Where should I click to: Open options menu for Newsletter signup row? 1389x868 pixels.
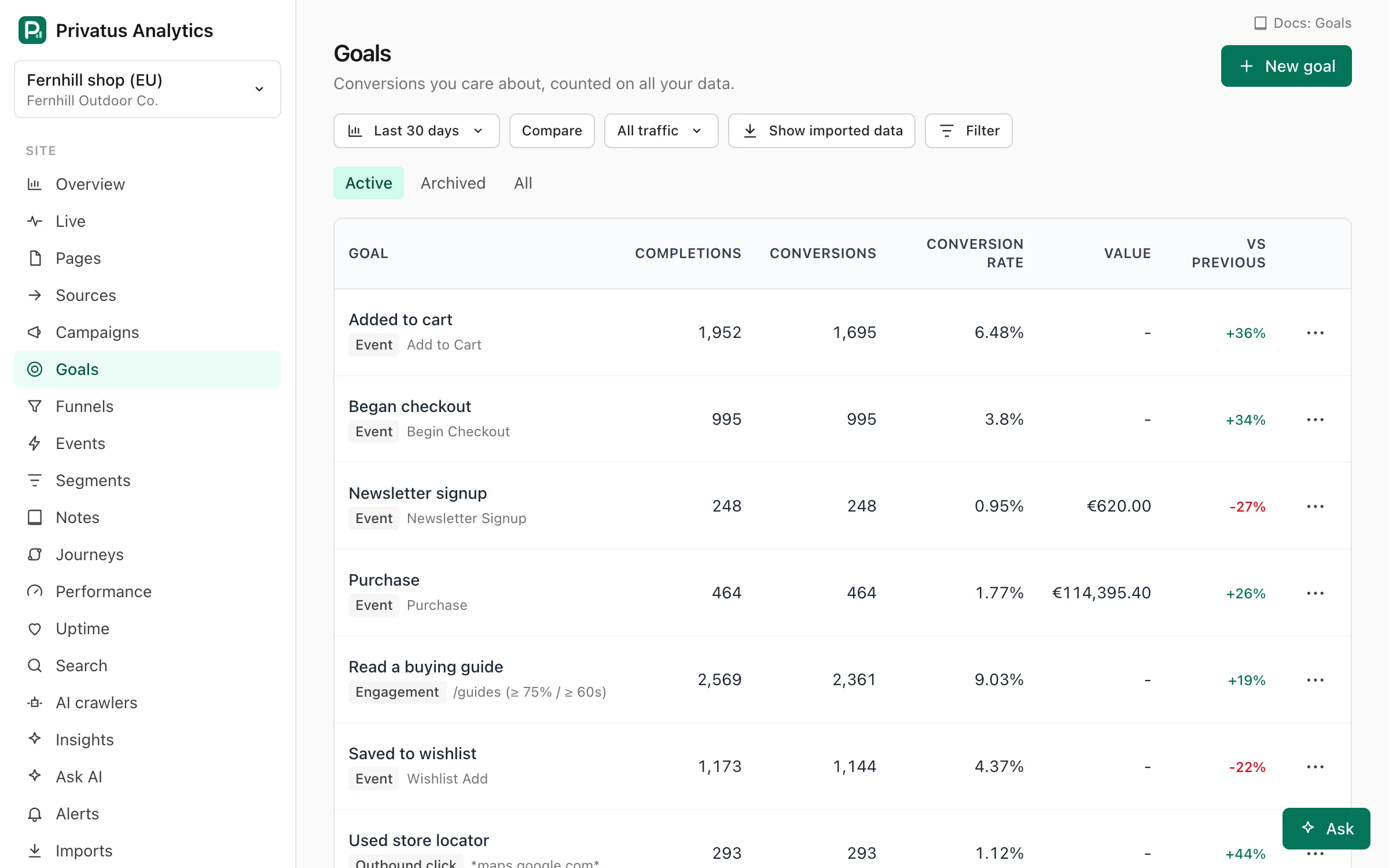[x=1315, y=506]
